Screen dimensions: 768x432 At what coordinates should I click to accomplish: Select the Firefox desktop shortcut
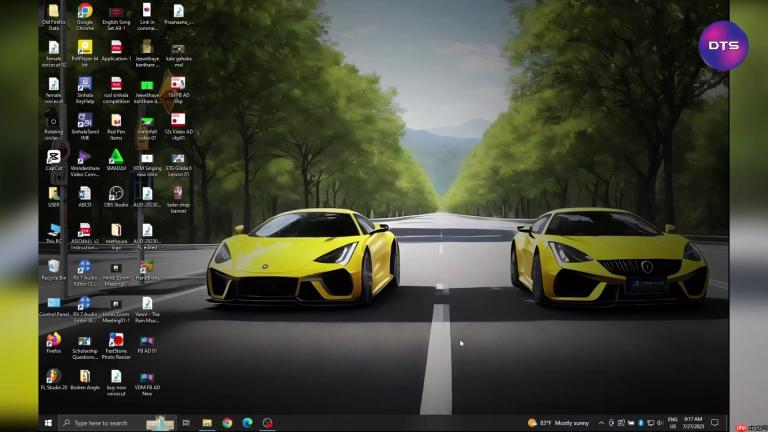(53, 343)
